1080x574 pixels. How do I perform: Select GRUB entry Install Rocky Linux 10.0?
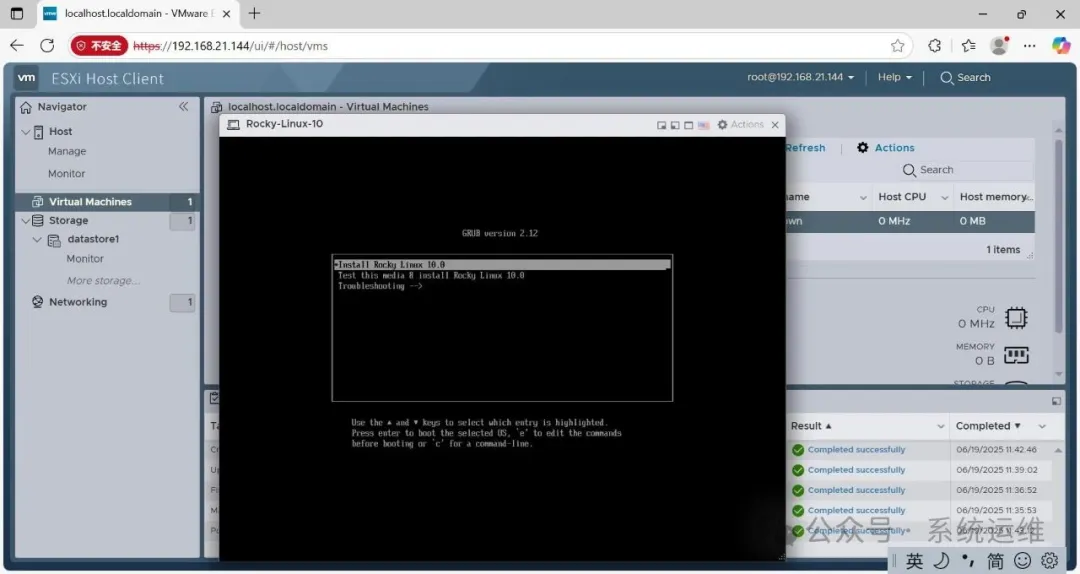(501, 265)
